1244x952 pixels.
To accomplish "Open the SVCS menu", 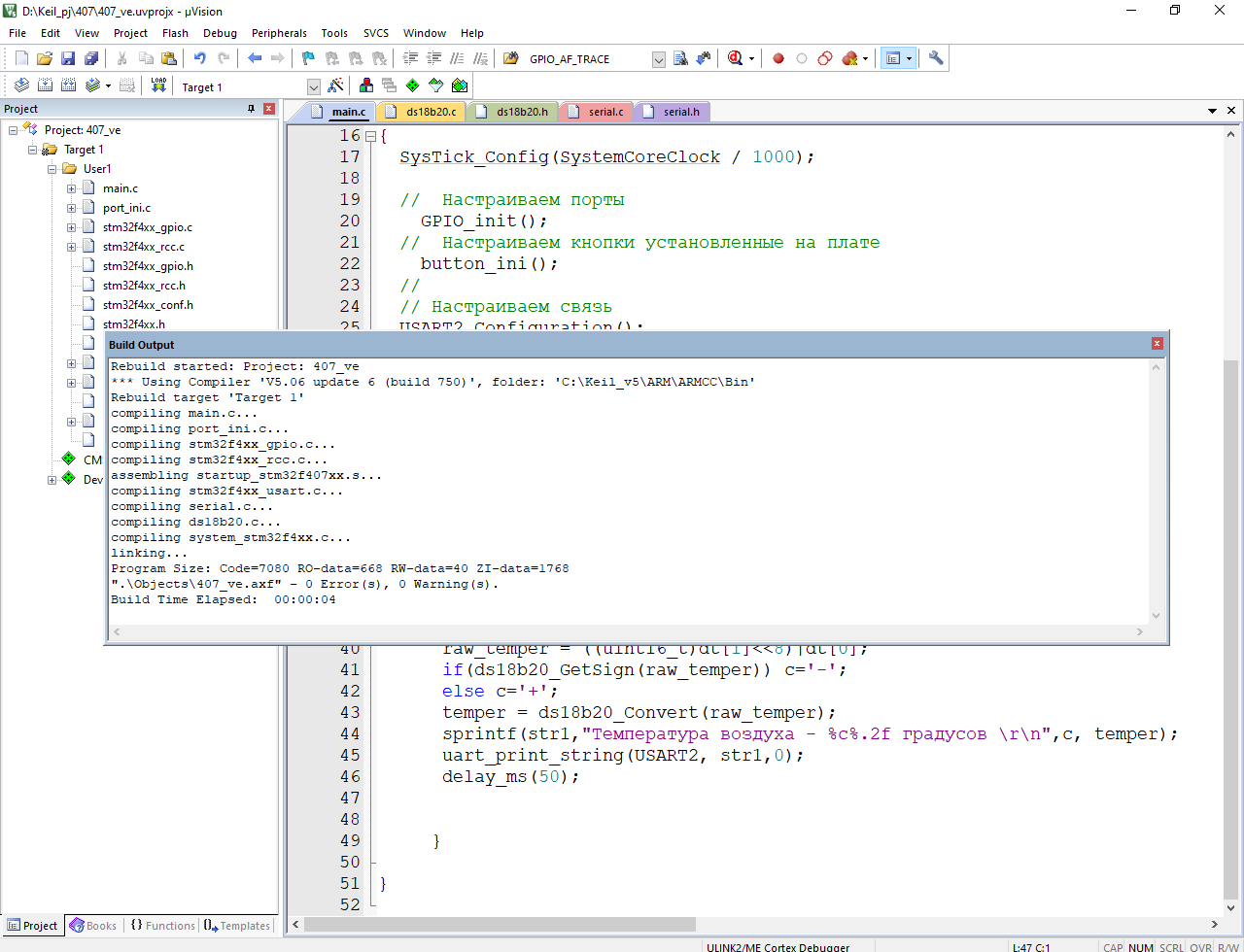I will click(375, 33).
